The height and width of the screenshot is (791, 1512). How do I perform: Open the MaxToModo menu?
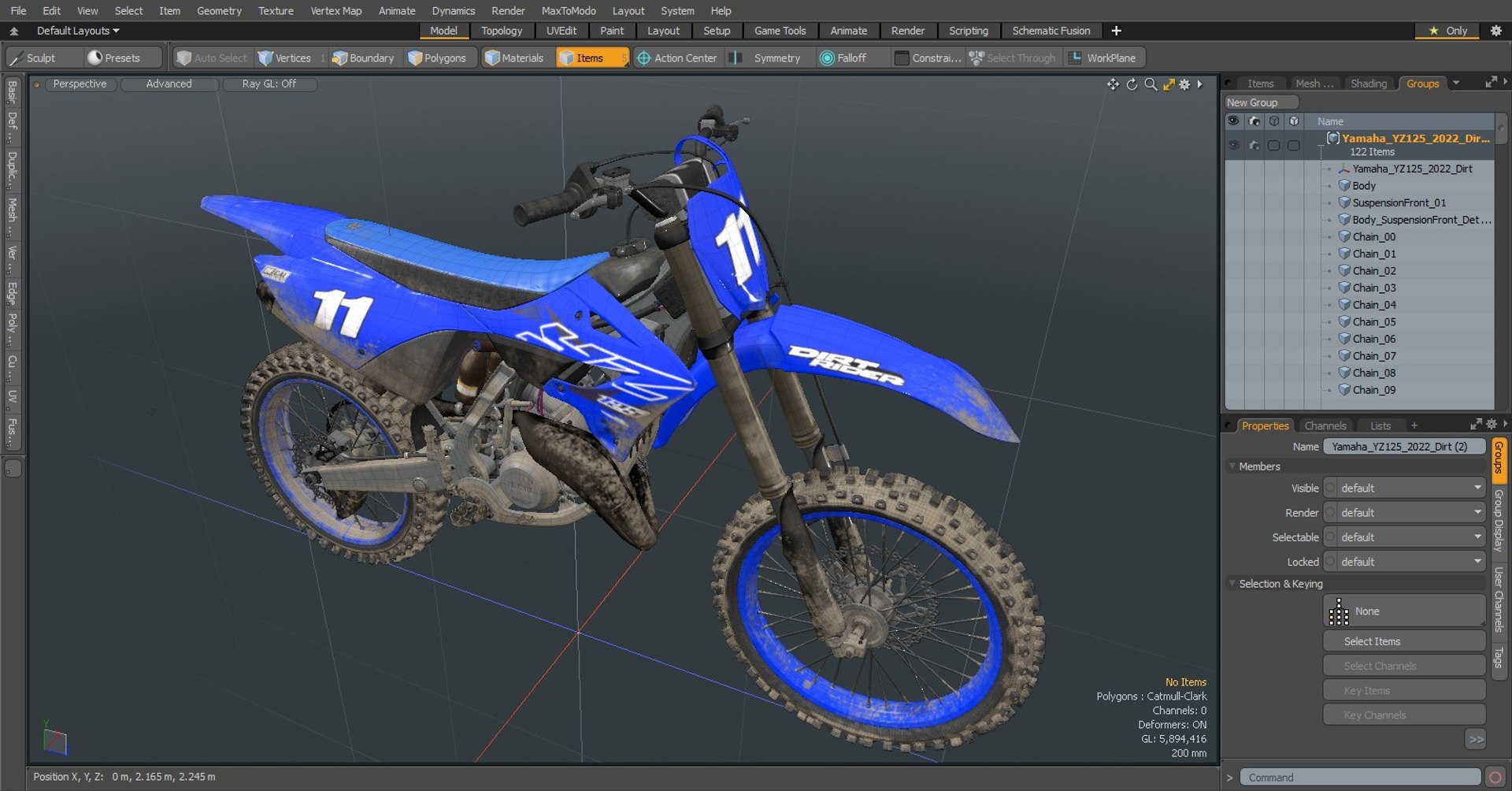[x=569, y=11]
